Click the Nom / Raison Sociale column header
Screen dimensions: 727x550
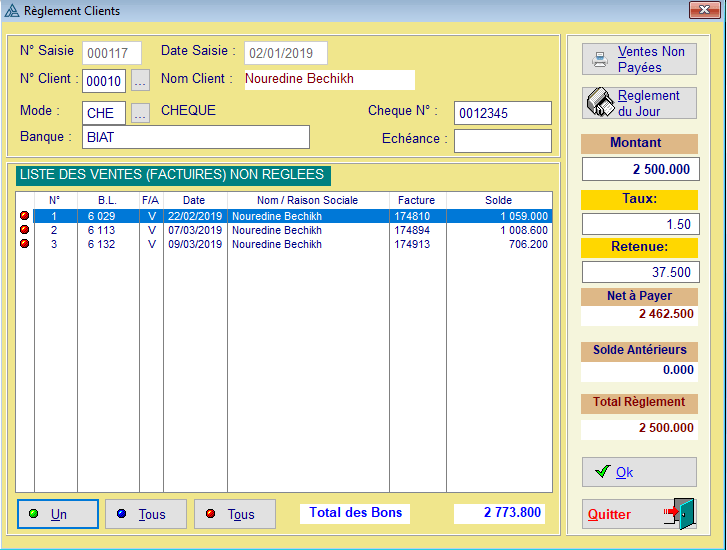pos(308,200)
